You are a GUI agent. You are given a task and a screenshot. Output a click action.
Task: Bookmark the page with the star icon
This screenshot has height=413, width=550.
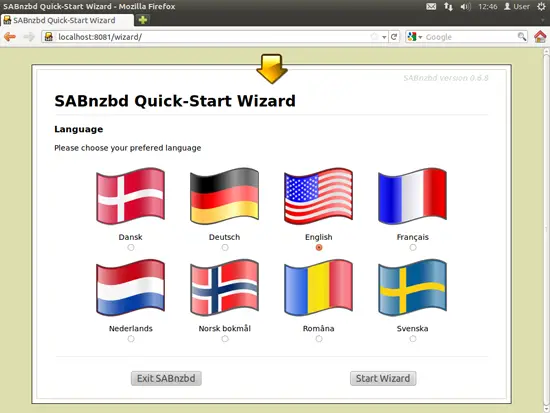pyautogui.click(x=374, y=36)
